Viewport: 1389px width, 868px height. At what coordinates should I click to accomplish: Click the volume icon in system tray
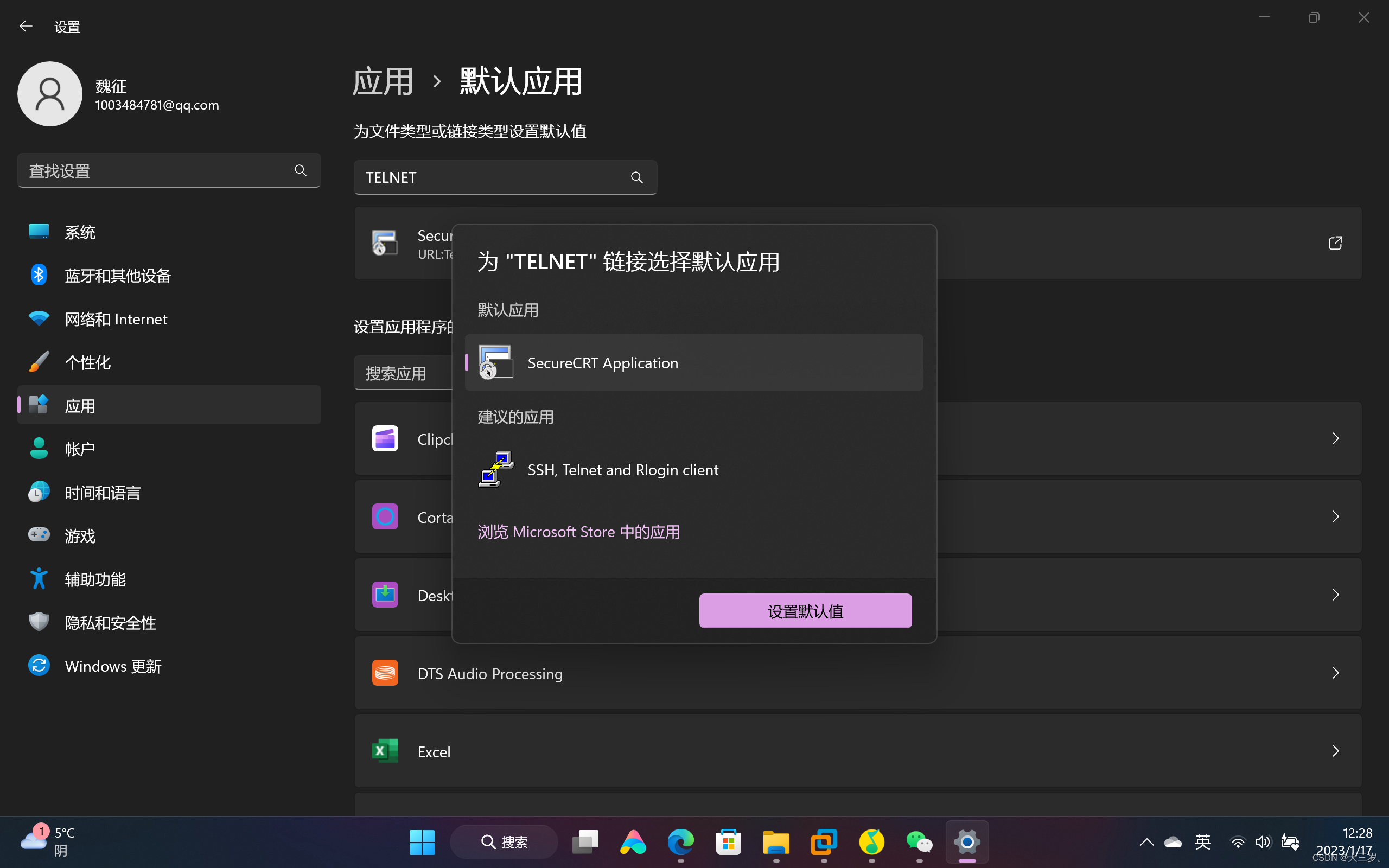(1262, 842)
